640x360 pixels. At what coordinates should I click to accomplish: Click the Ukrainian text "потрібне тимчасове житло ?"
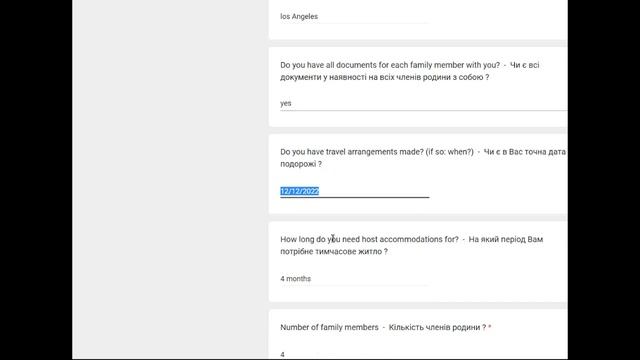click(334, 252)
